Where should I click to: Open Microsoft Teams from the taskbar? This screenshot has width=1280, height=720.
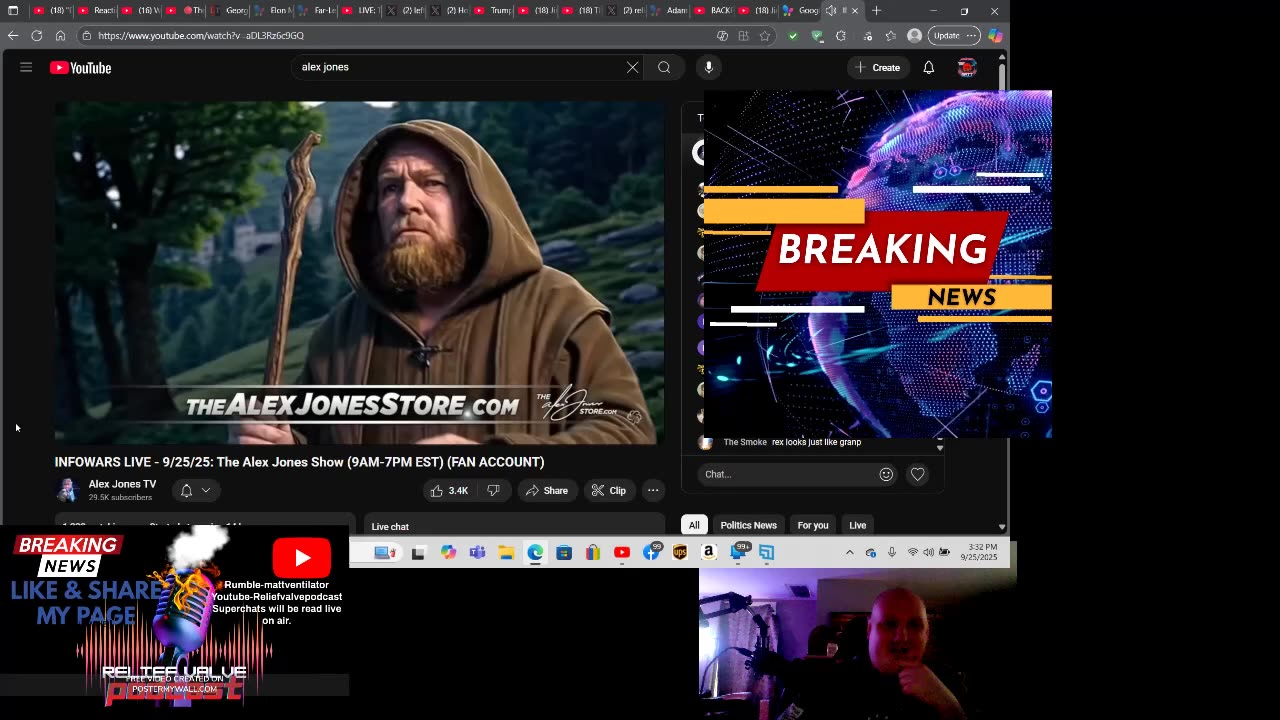pos(477,552)
